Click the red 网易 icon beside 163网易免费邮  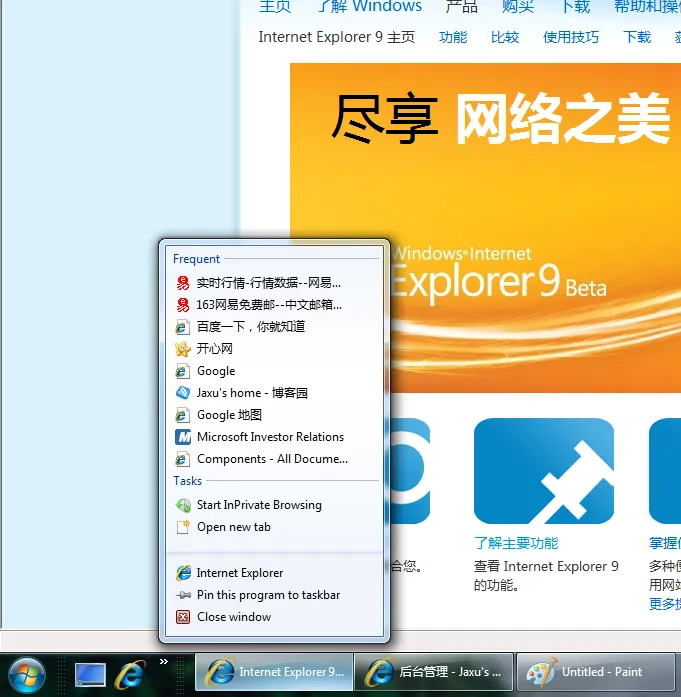(183, 305)
